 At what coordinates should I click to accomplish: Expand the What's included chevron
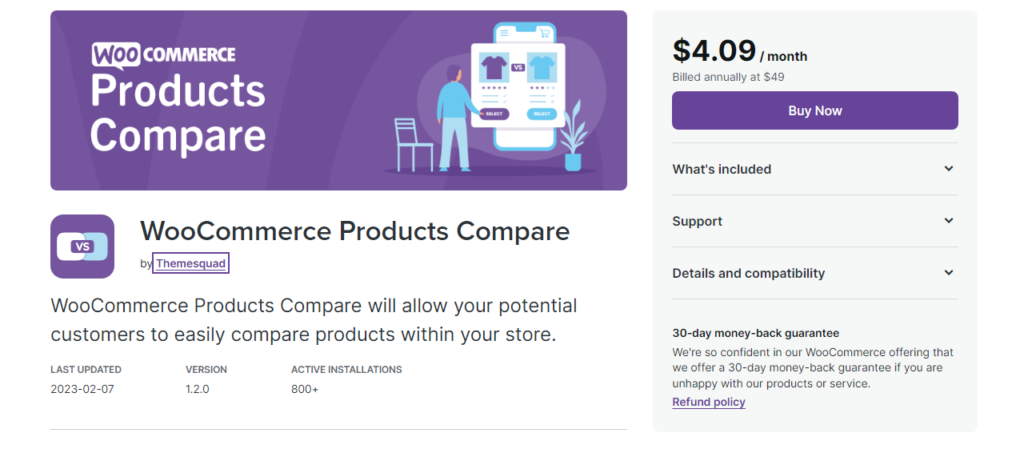(949, 169)
